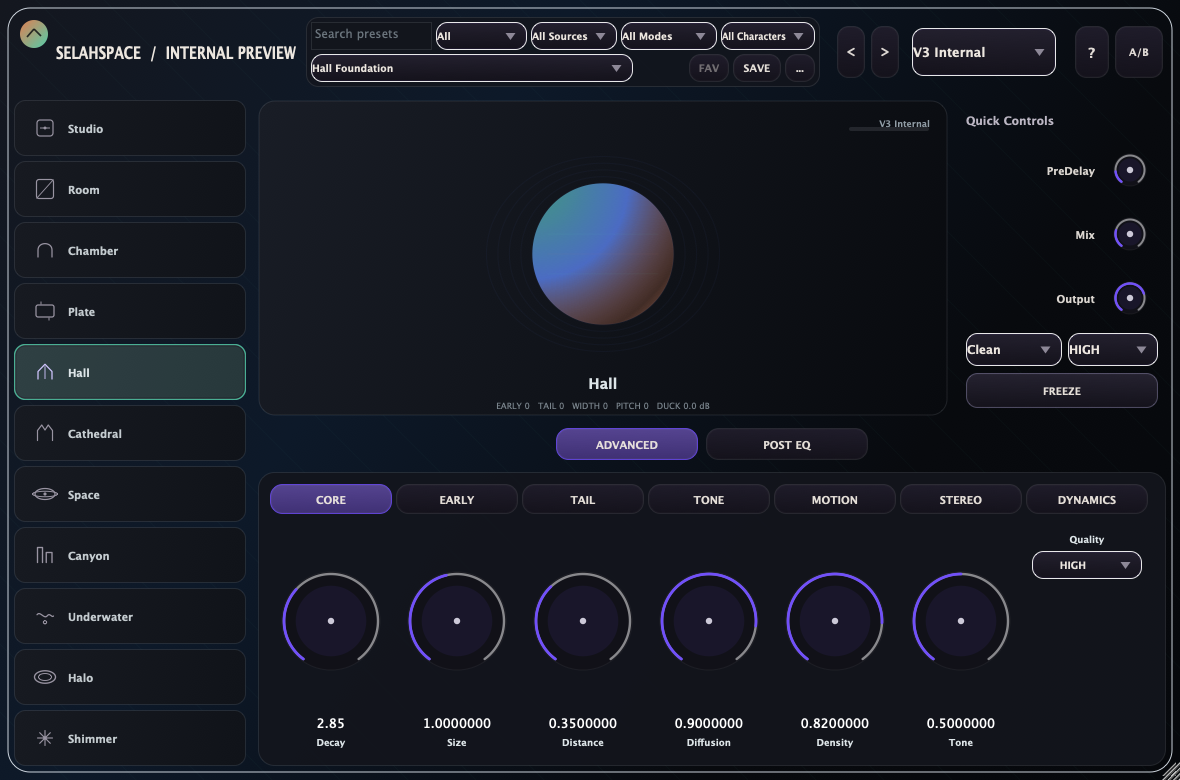Select the Canyon mode text label

click(x=89, y=556)
